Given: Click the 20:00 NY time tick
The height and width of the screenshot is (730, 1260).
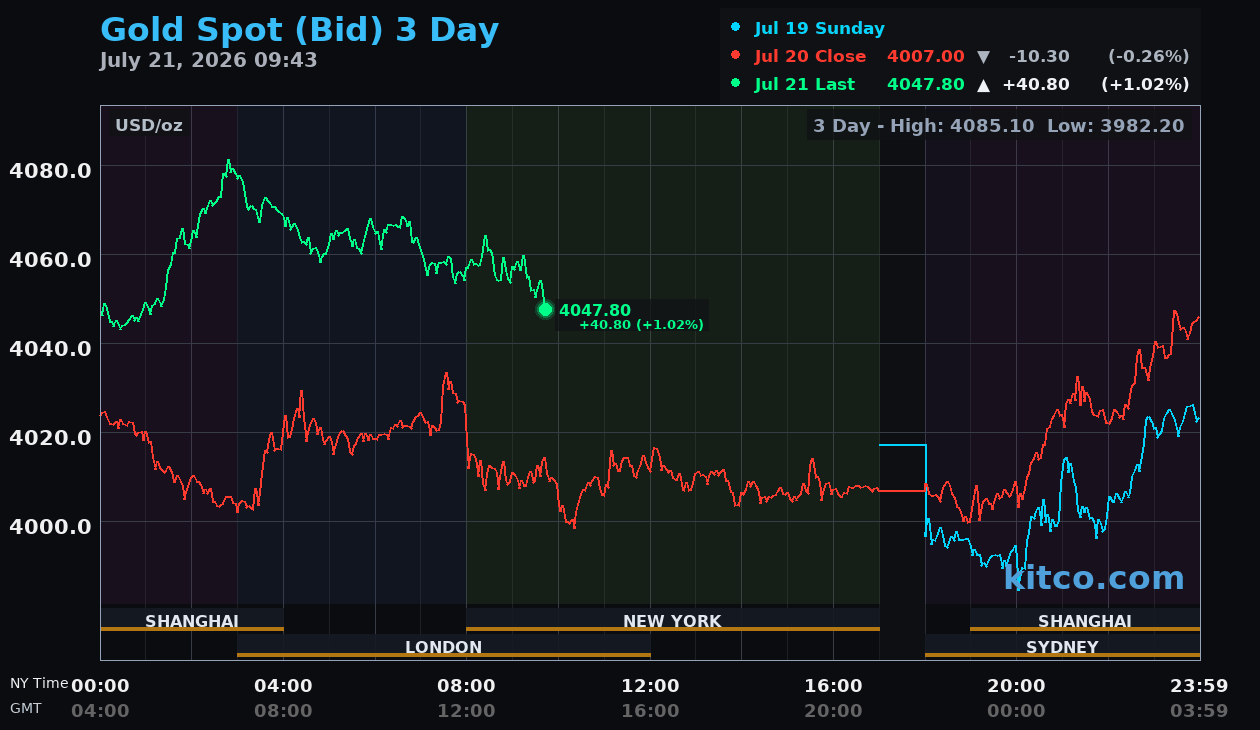Looking at the screenshot, I should click(1016, 686).
